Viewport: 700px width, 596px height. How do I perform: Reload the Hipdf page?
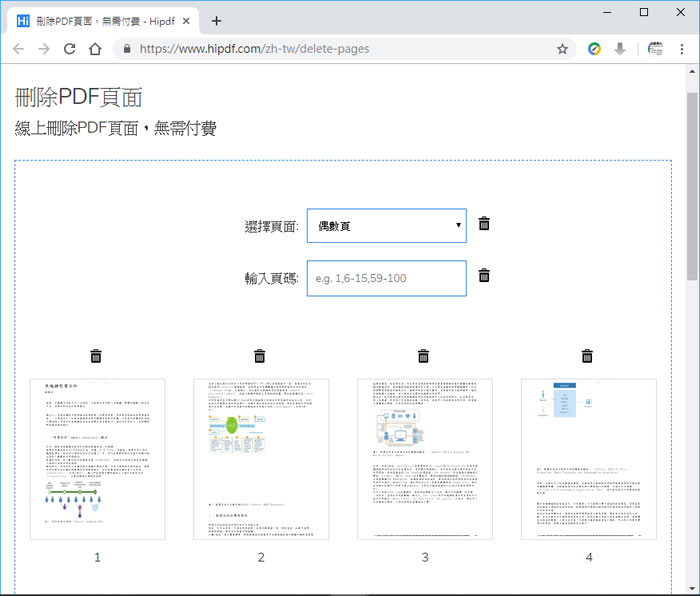[x=69, y=49]
